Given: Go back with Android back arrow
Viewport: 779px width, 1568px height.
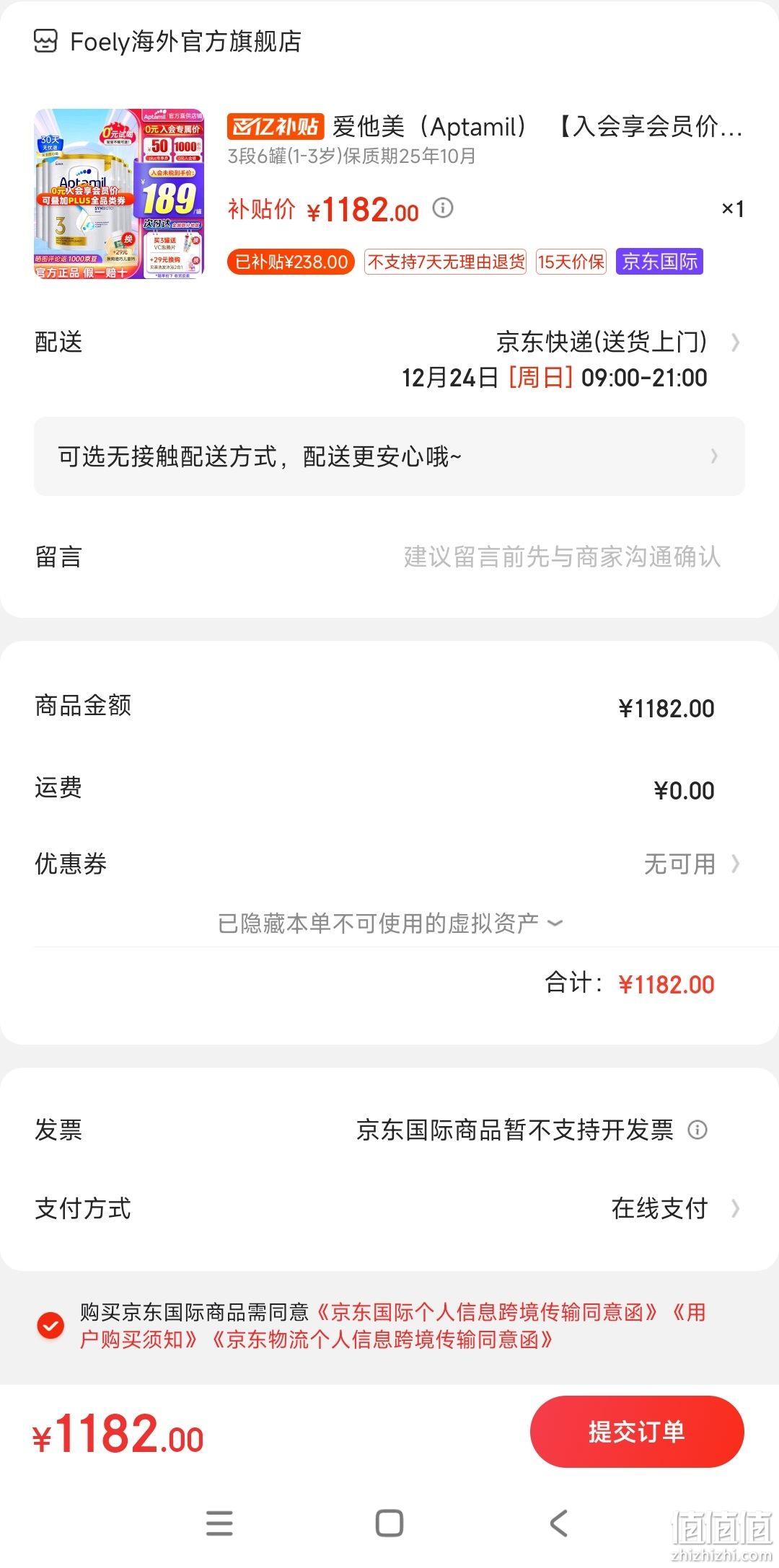Looking at the screenshot, I should pyautogui.click(x=559, y=1523).
